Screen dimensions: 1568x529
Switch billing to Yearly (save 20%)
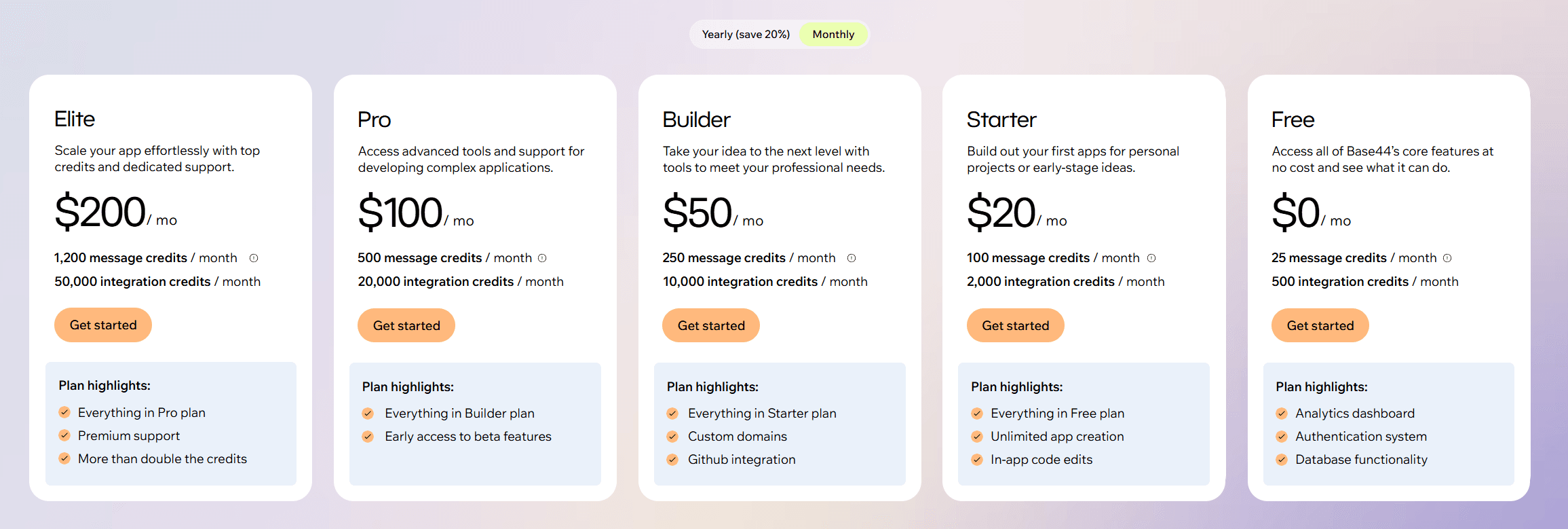click(746, 35)
